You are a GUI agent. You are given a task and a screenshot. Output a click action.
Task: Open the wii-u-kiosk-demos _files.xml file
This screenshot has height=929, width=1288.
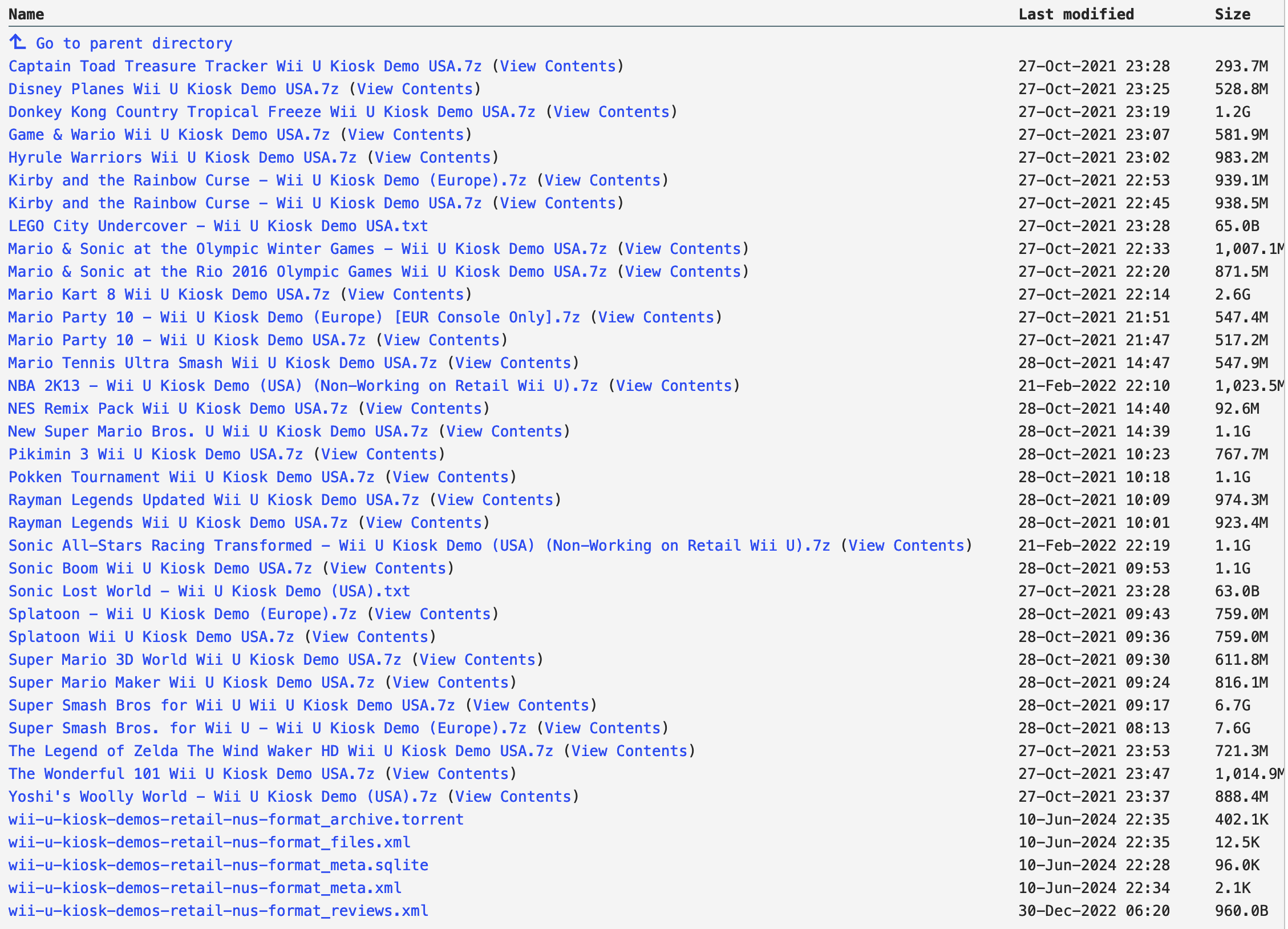tap(209, 842)
